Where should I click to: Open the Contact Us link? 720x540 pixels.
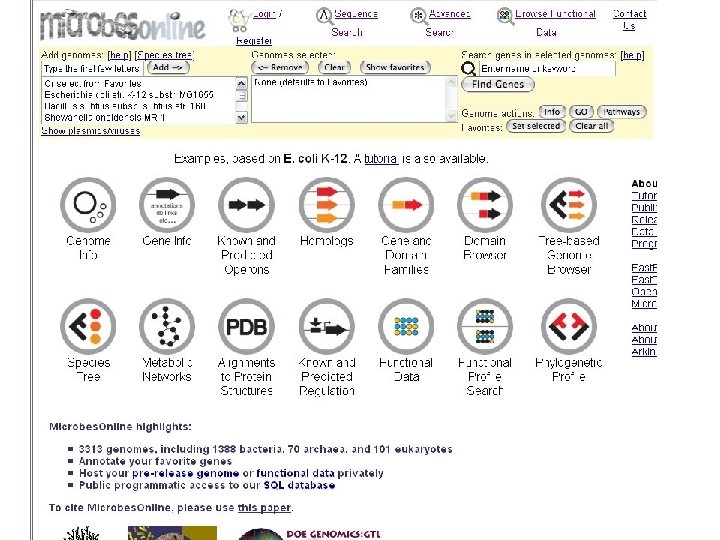pyautogui.click(x=630, y=20)
